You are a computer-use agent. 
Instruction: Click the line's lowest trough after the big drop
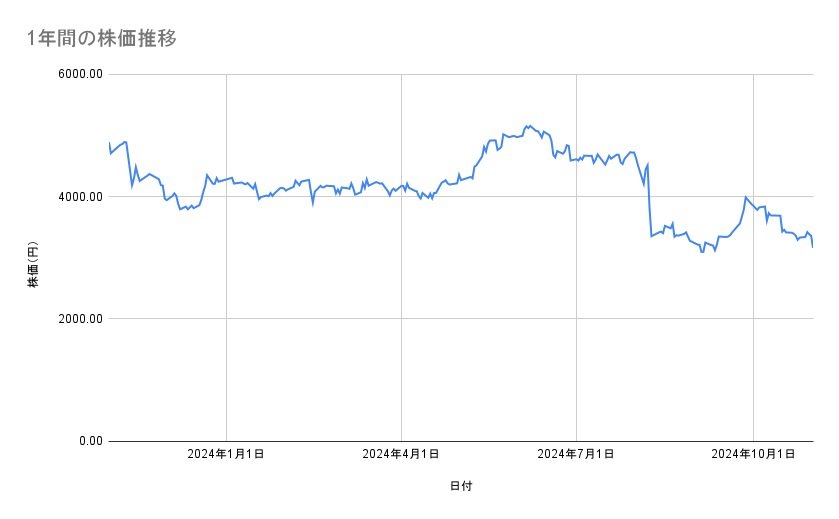point(702,252)
